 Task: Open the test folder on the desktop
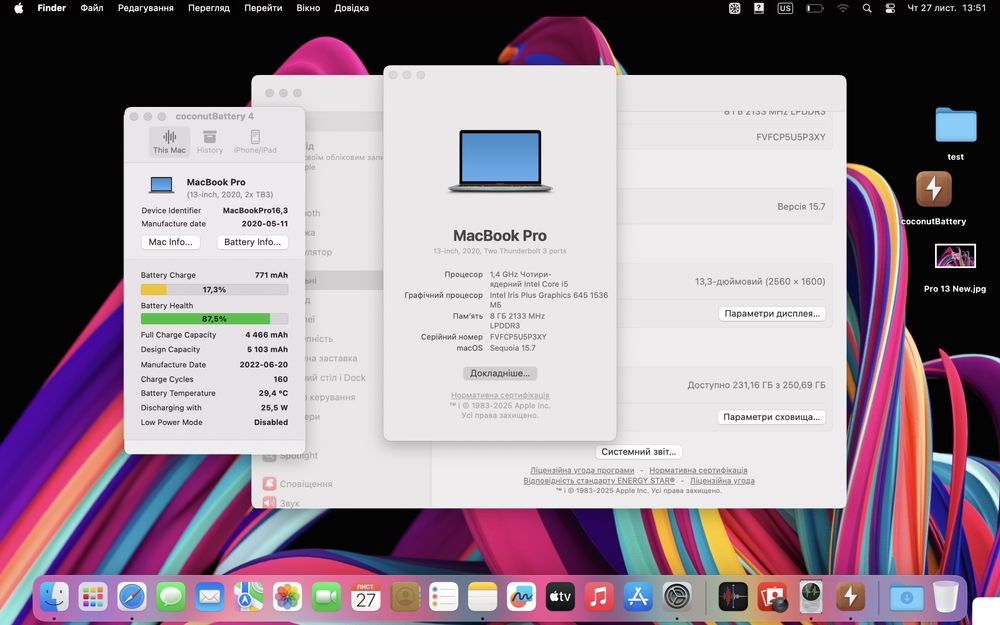tap(955, 125)
